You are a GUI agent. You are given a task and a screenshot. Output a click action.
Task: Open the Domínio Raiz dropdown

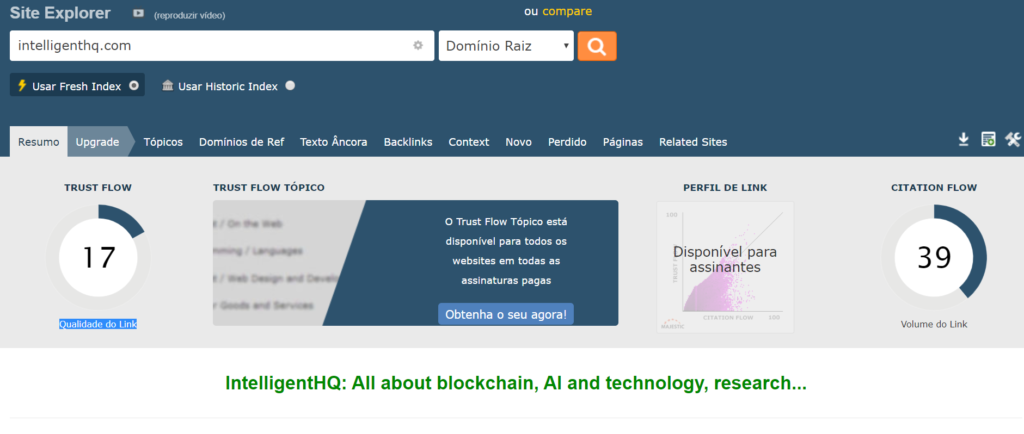click(506, 46)
